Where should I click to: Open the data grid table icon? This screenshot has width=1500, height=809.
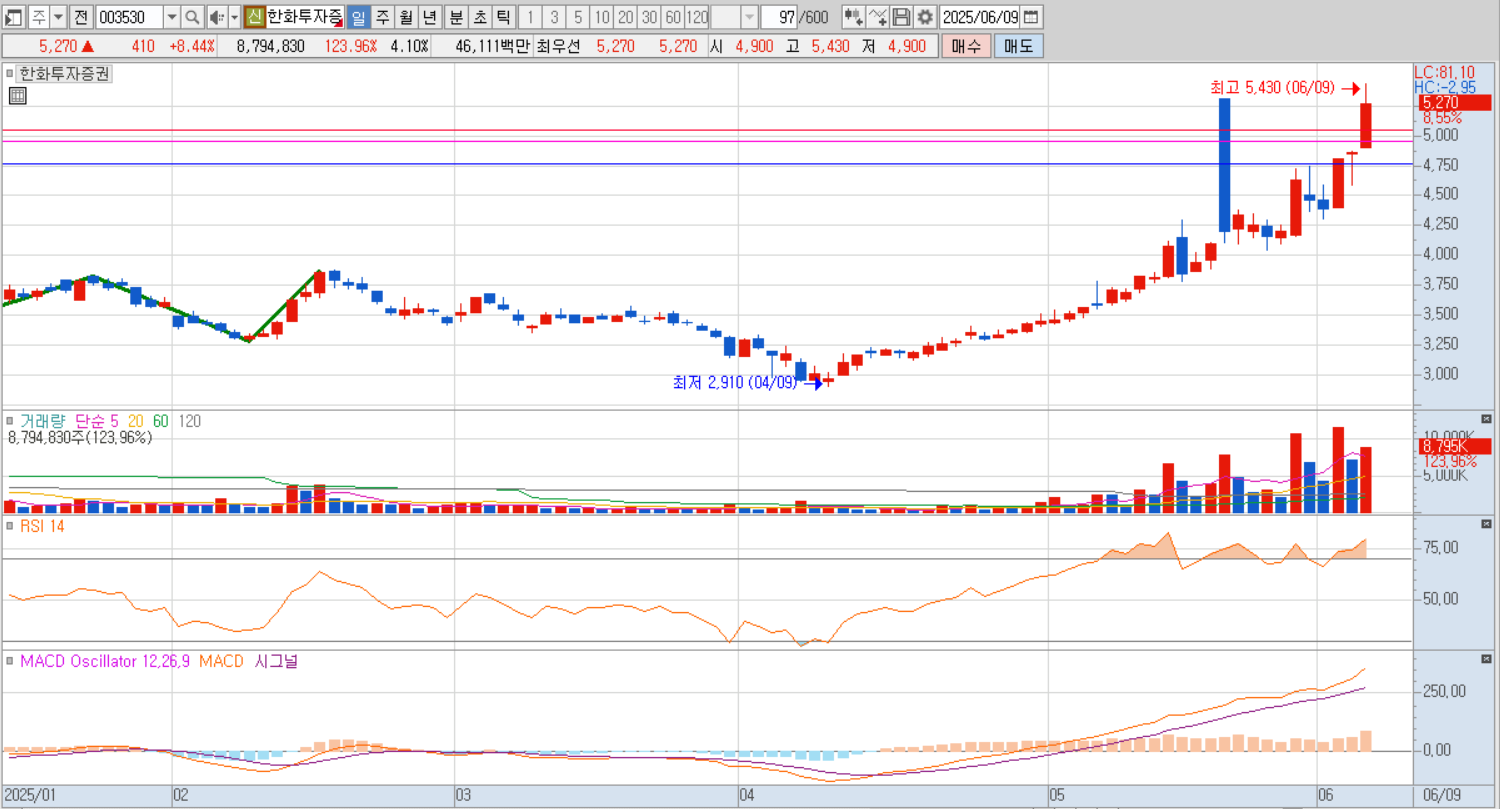[x=16, y=96]
